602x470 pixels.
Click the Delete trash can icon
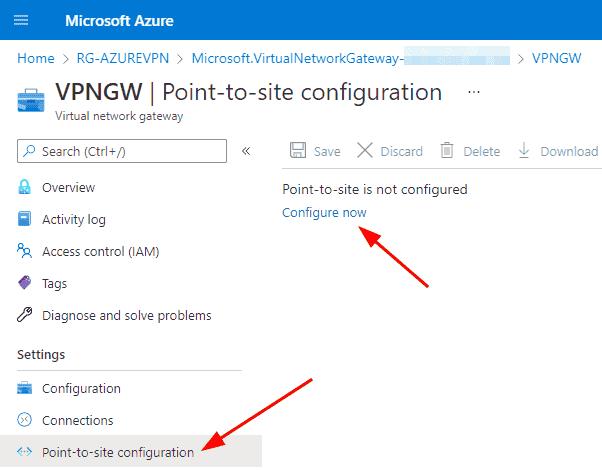pos(447,150)
